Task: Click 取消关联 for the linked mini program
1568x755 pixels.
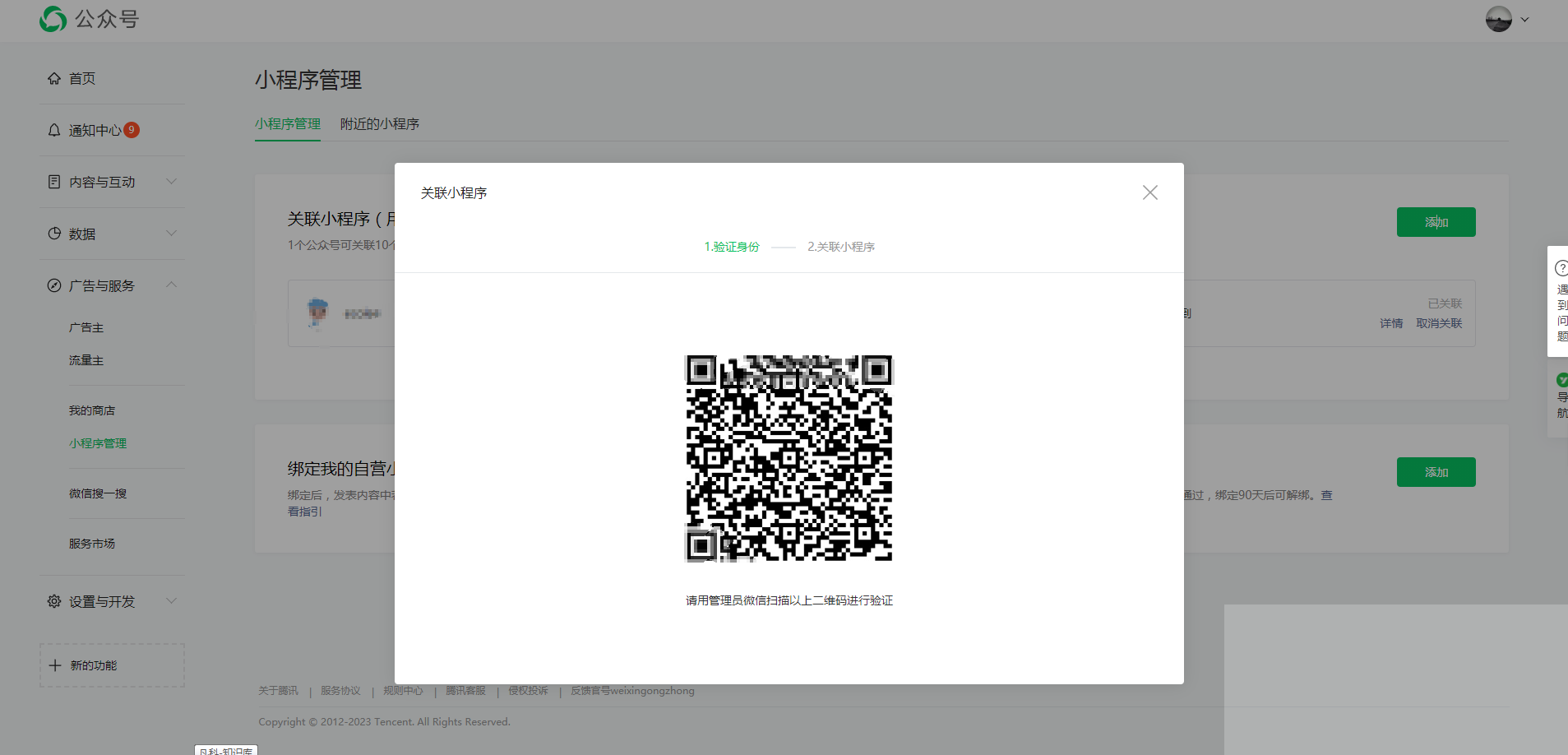Action: [x=1439, y=323]
